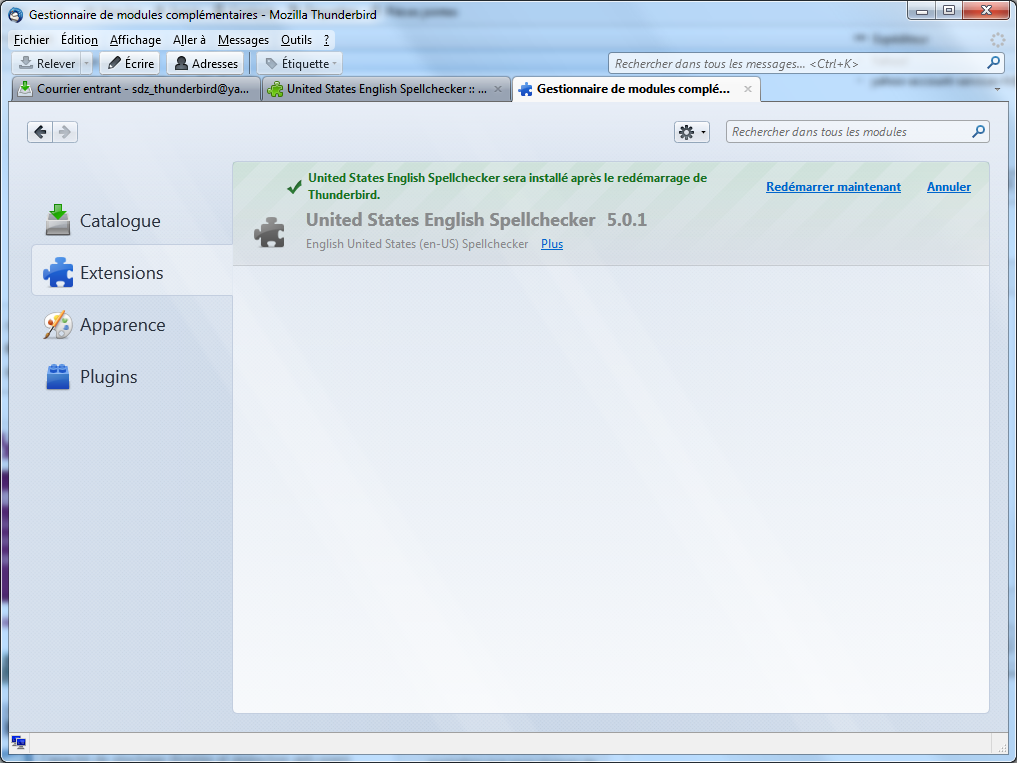Open the list-all-tabs dropdown arrow

(998, 90)
